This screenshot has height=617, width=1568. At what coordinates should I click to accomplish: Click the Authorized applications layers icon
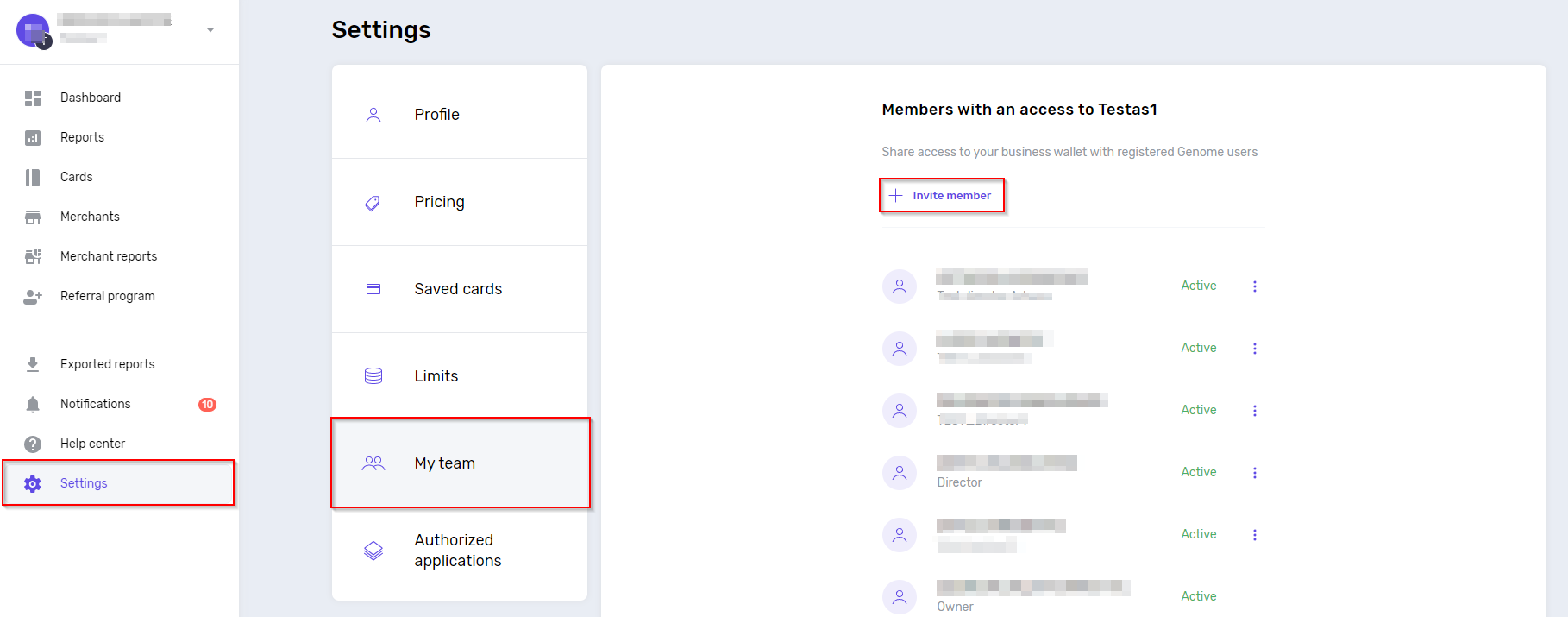[373, 551]
